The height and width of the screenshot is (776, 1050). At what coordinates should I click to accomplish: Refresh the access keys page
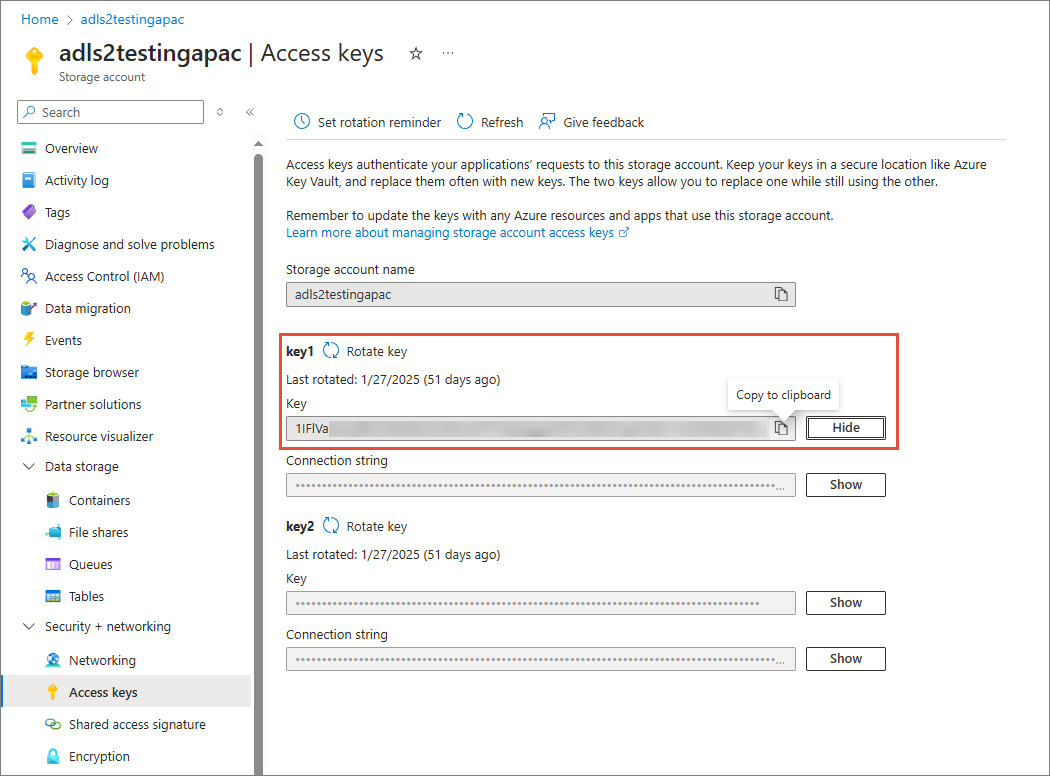[490, 122]
